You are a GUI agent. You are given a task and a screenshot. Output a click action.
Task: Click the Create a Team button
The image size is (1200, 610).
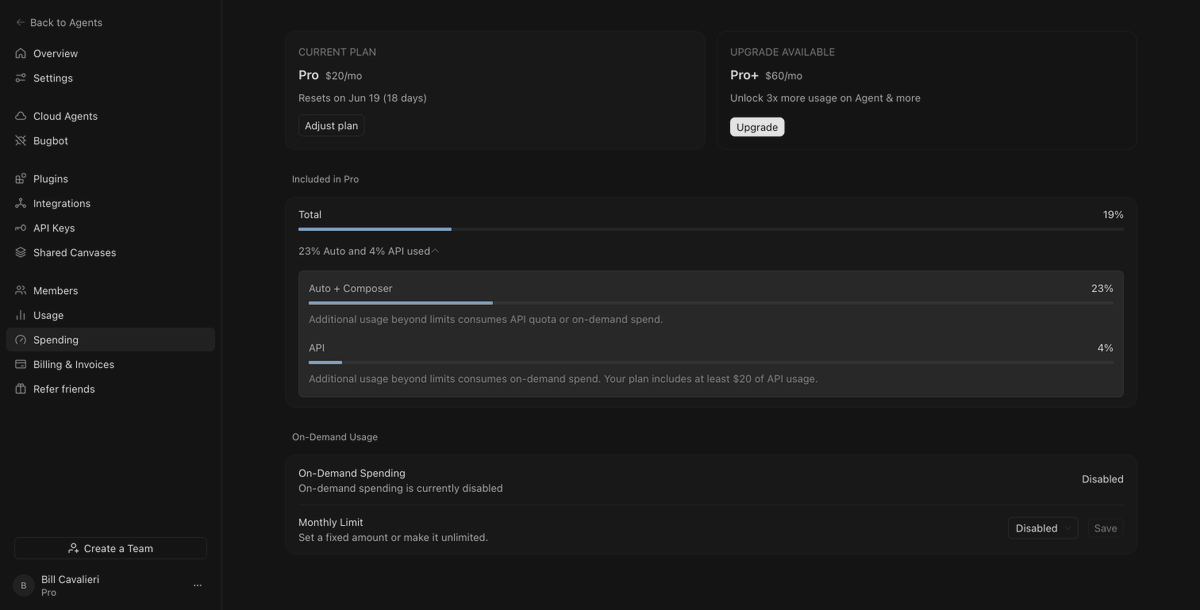coord(110,548)
